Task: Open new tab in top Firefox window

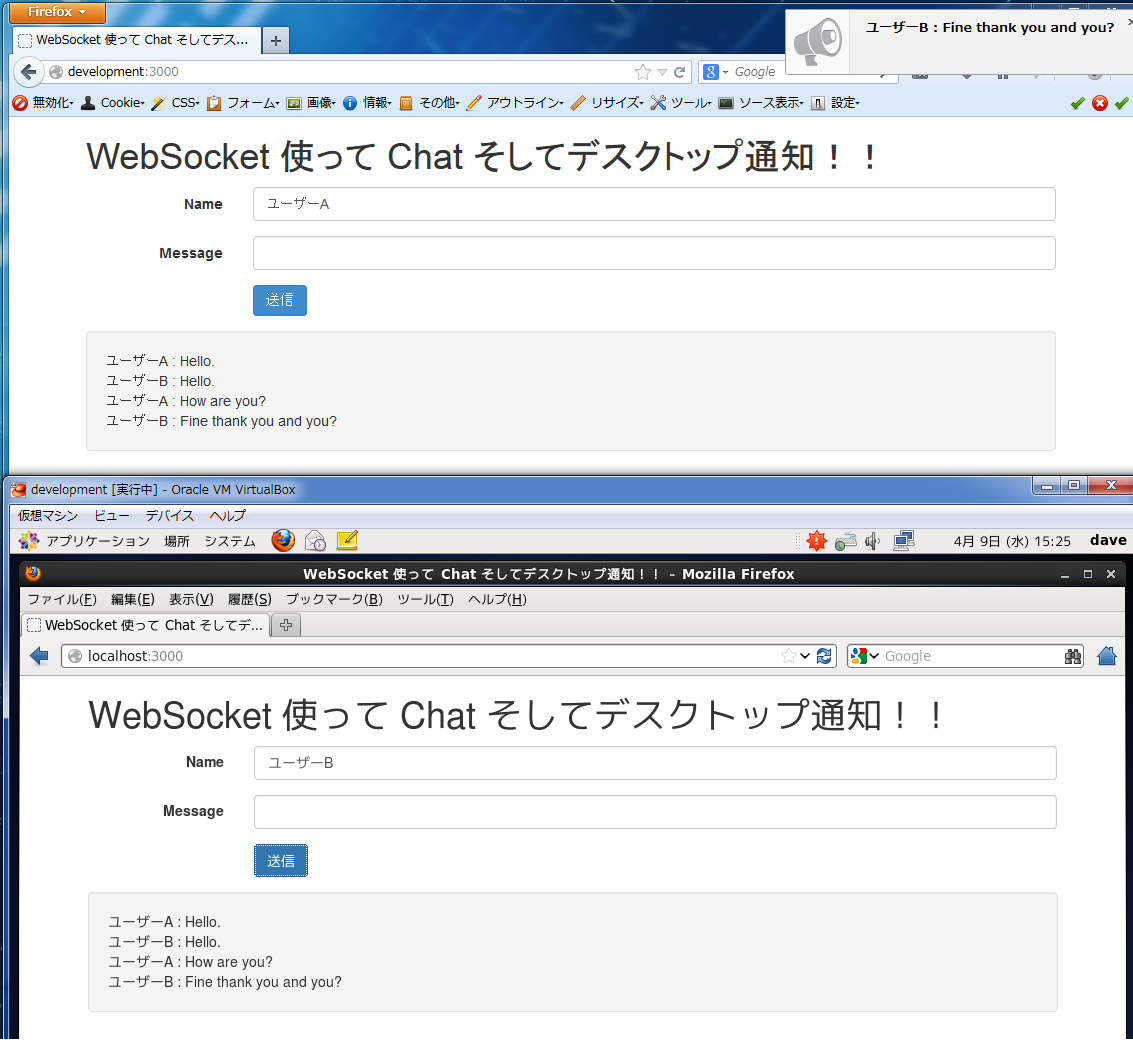Action: coord(276,40)
